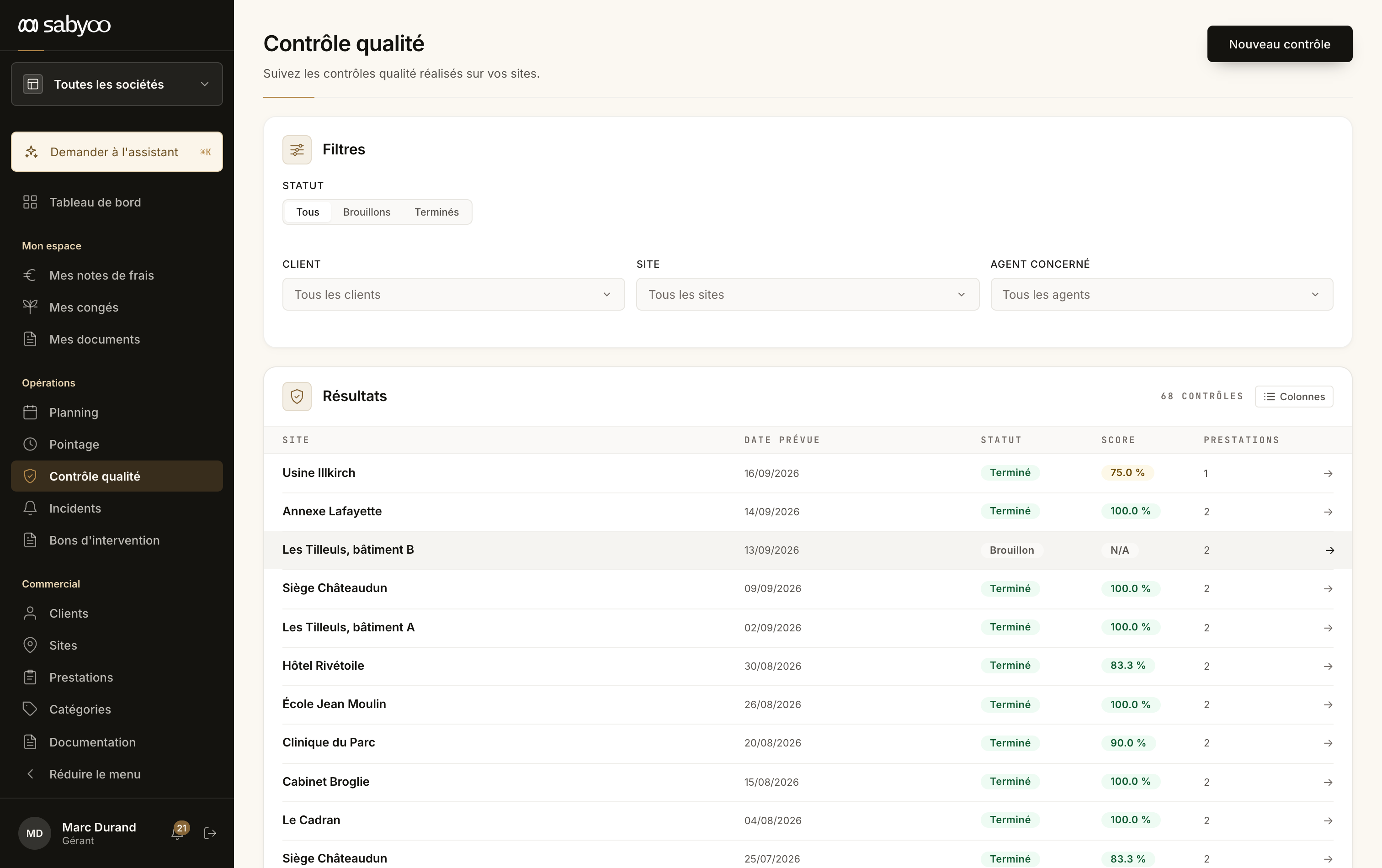Viewport: 1382px width, 868px height.
Task: Click the Résultats shield icon
Action: point(297,397)
